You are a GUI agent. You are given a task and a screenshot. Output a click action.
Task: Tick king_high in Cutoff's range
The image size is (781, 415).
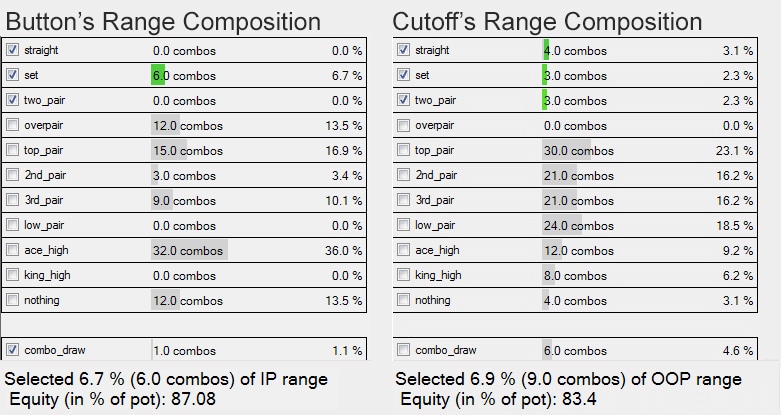(403, 275)
